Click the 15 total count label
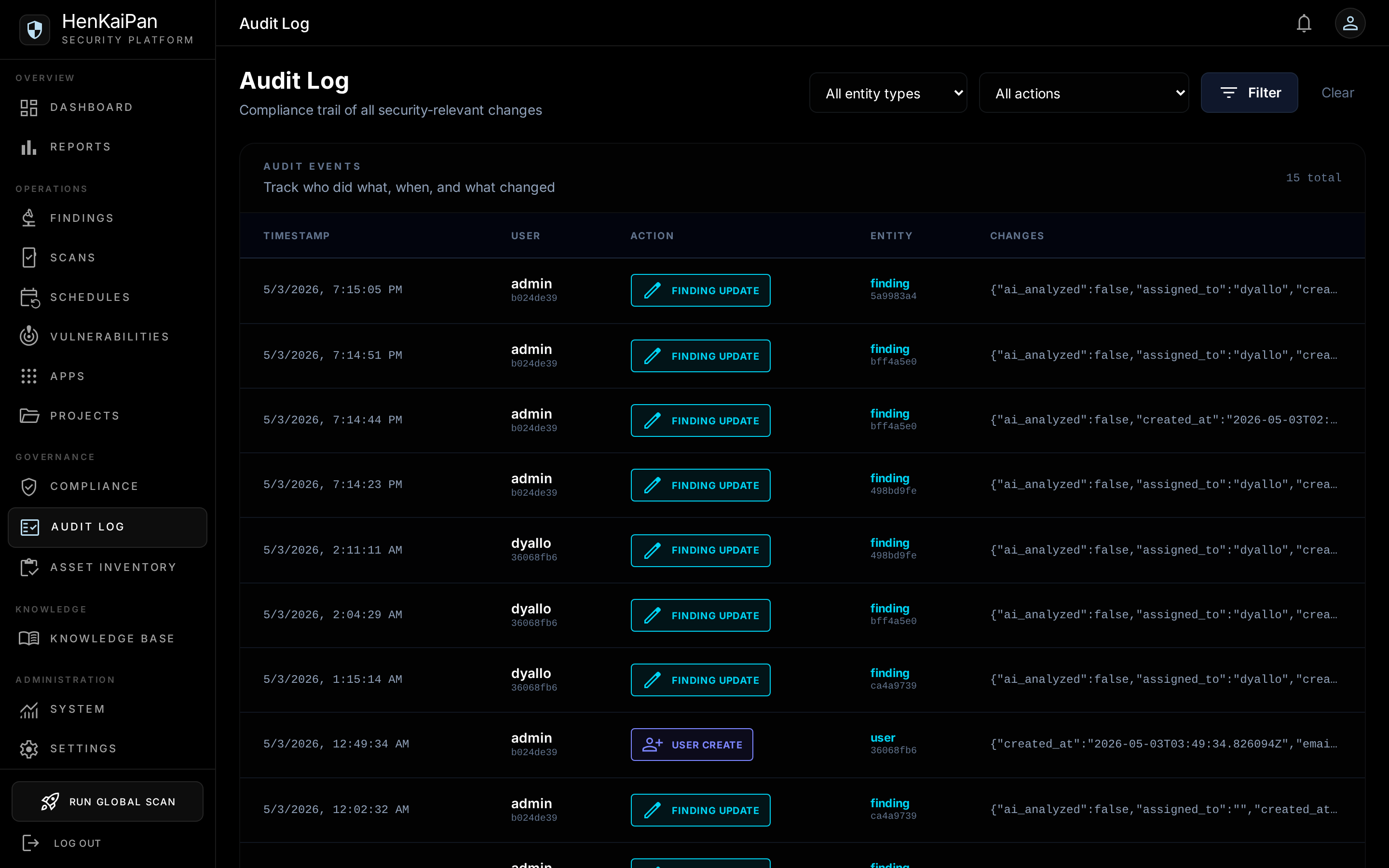The image size is (1389, 868). pyautogui.click(x=1313, y=178)
